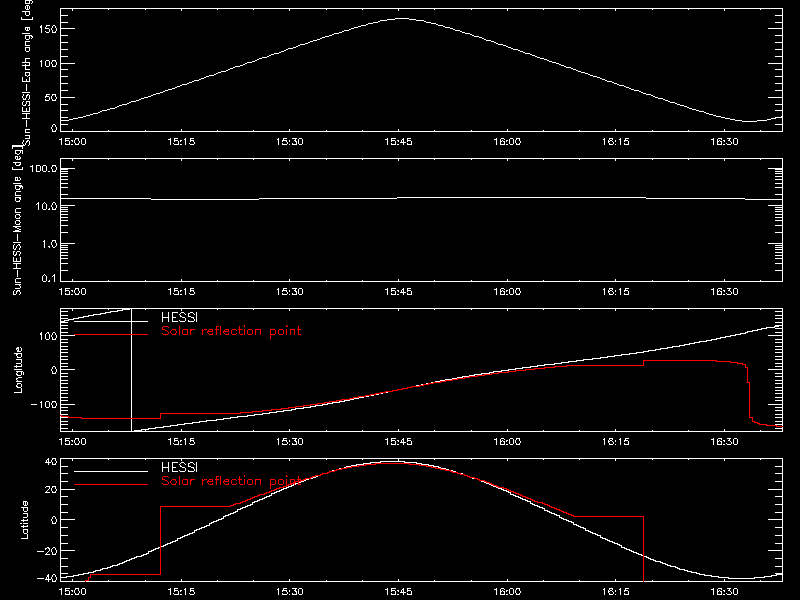Click the 20 tick on Latitude axis

point(51,489)
